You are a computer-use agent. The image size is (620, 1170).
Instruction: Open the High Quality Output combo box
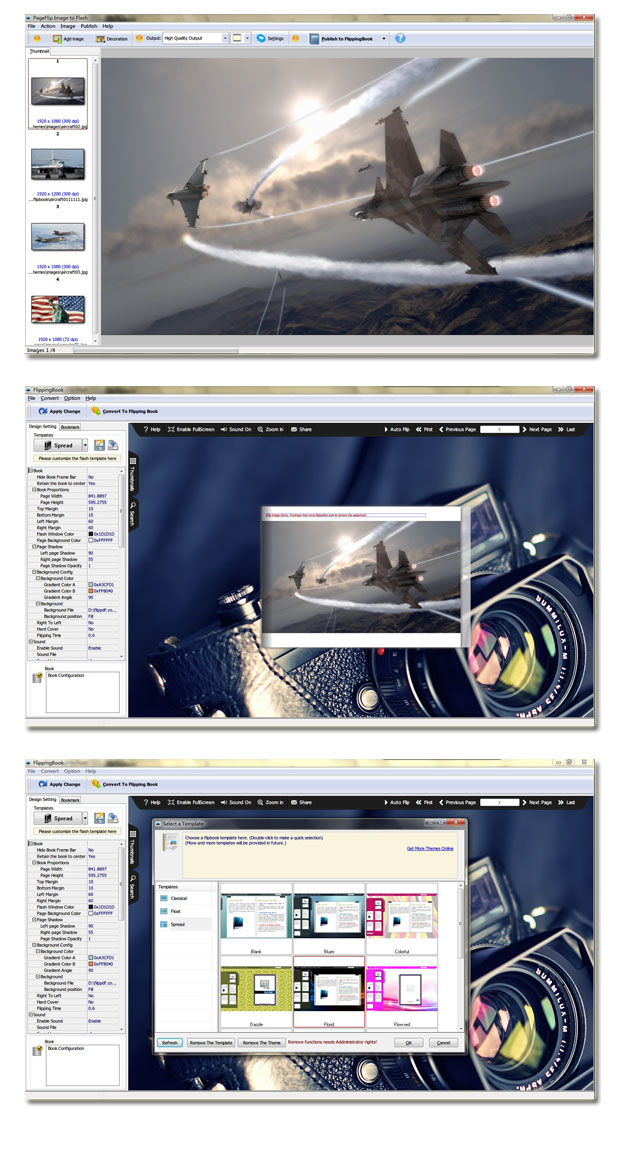click(195, 38)
